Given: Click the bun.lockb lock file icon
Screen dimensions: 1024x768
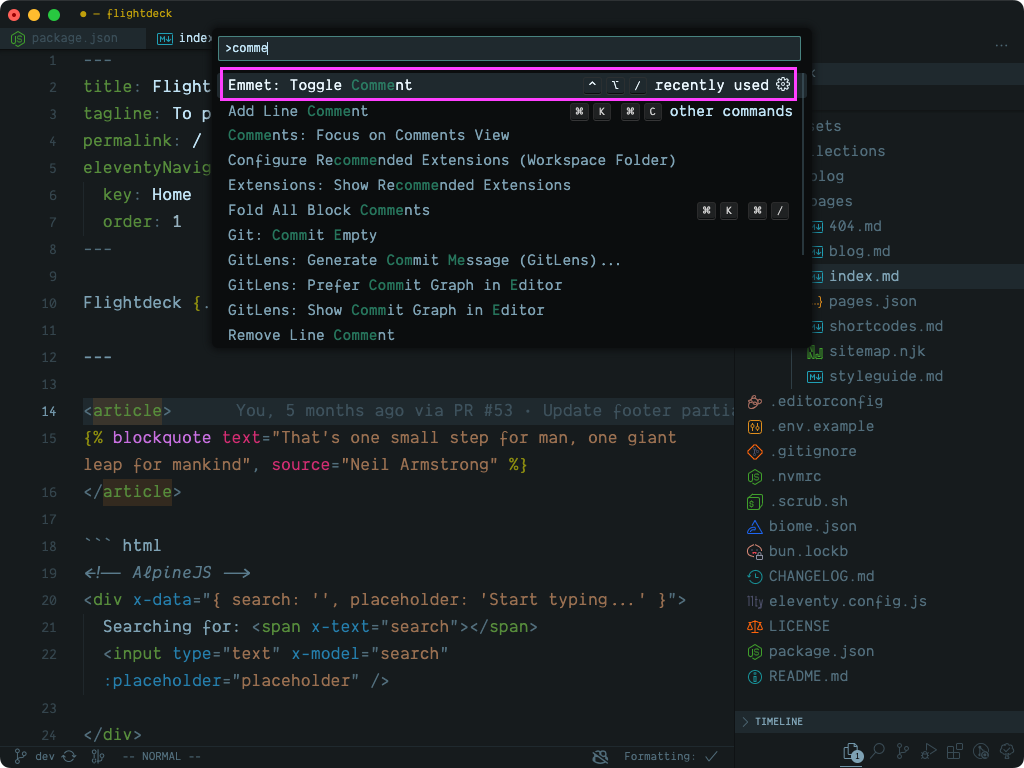Looking at the screenshot, I should pyautogui.click(x=754, y=551).
